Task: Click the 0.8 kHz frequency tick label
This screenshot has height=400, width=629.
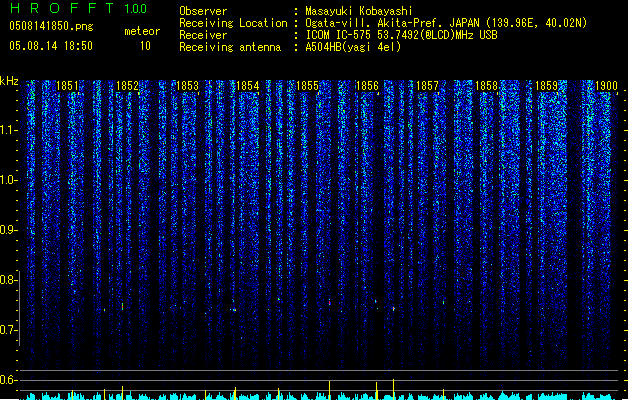Action: click(x=9, y=280)
